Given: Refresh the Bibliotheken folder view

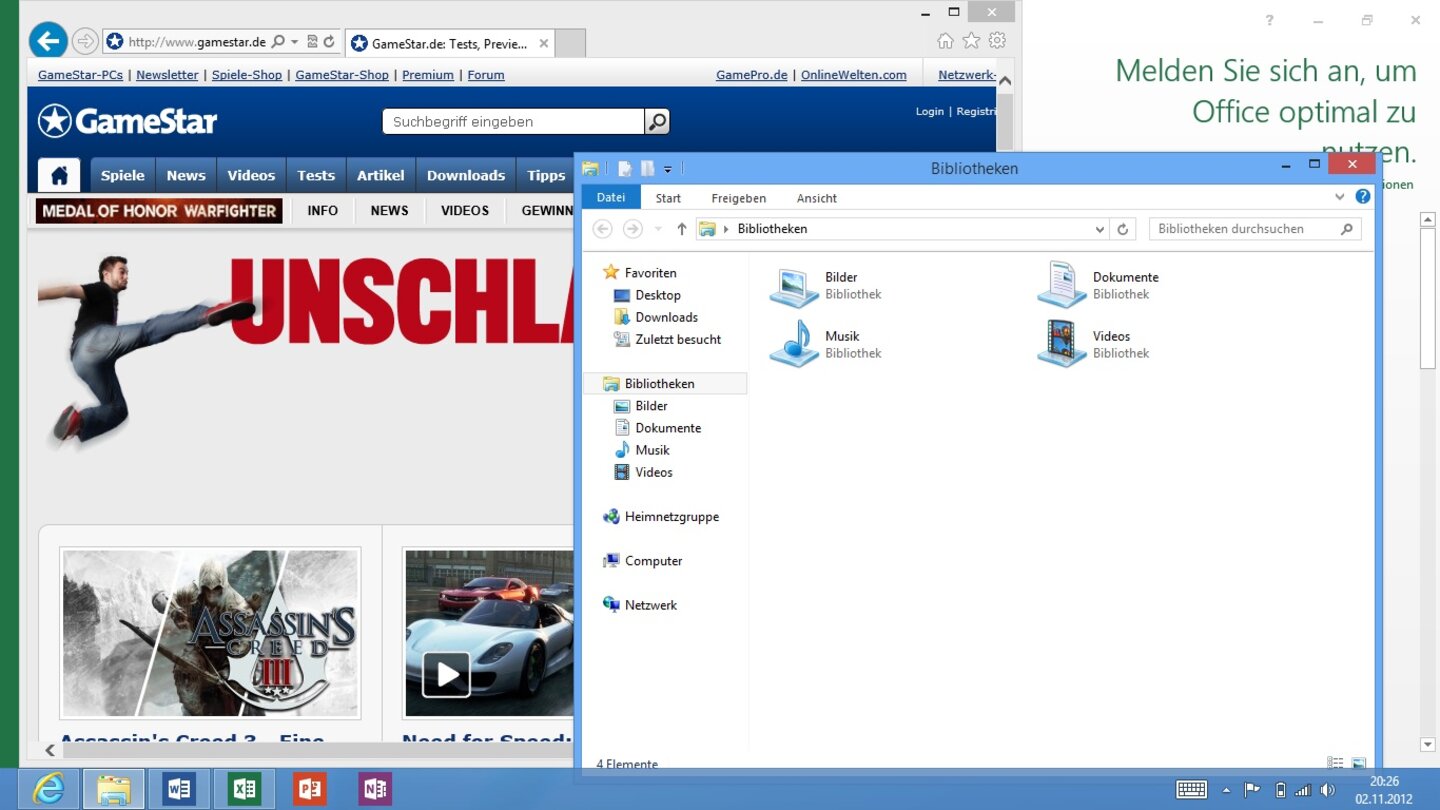Looking at the screenshot, I should 1123,229.
